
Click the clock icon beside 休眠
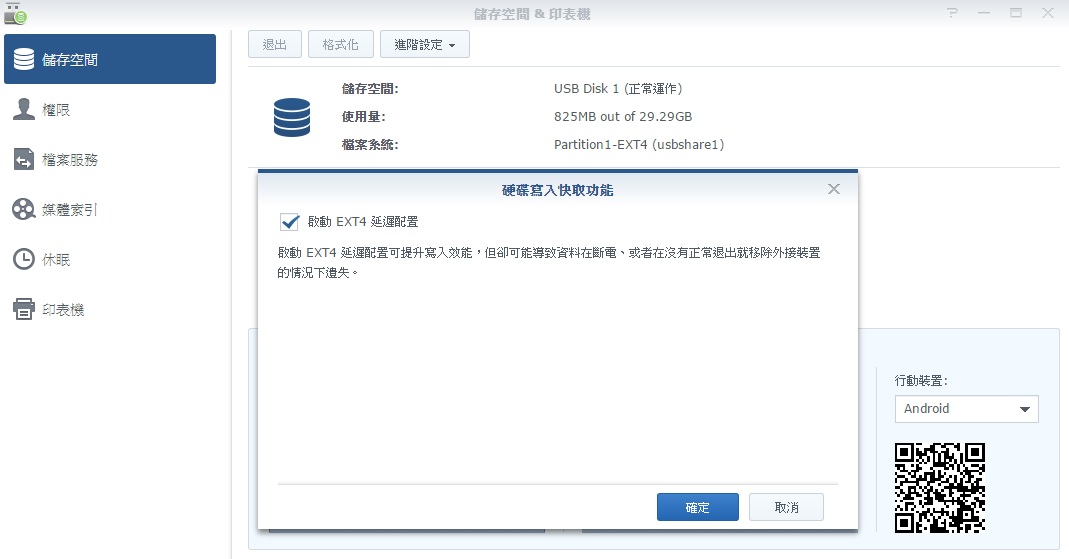coord(24,259)
